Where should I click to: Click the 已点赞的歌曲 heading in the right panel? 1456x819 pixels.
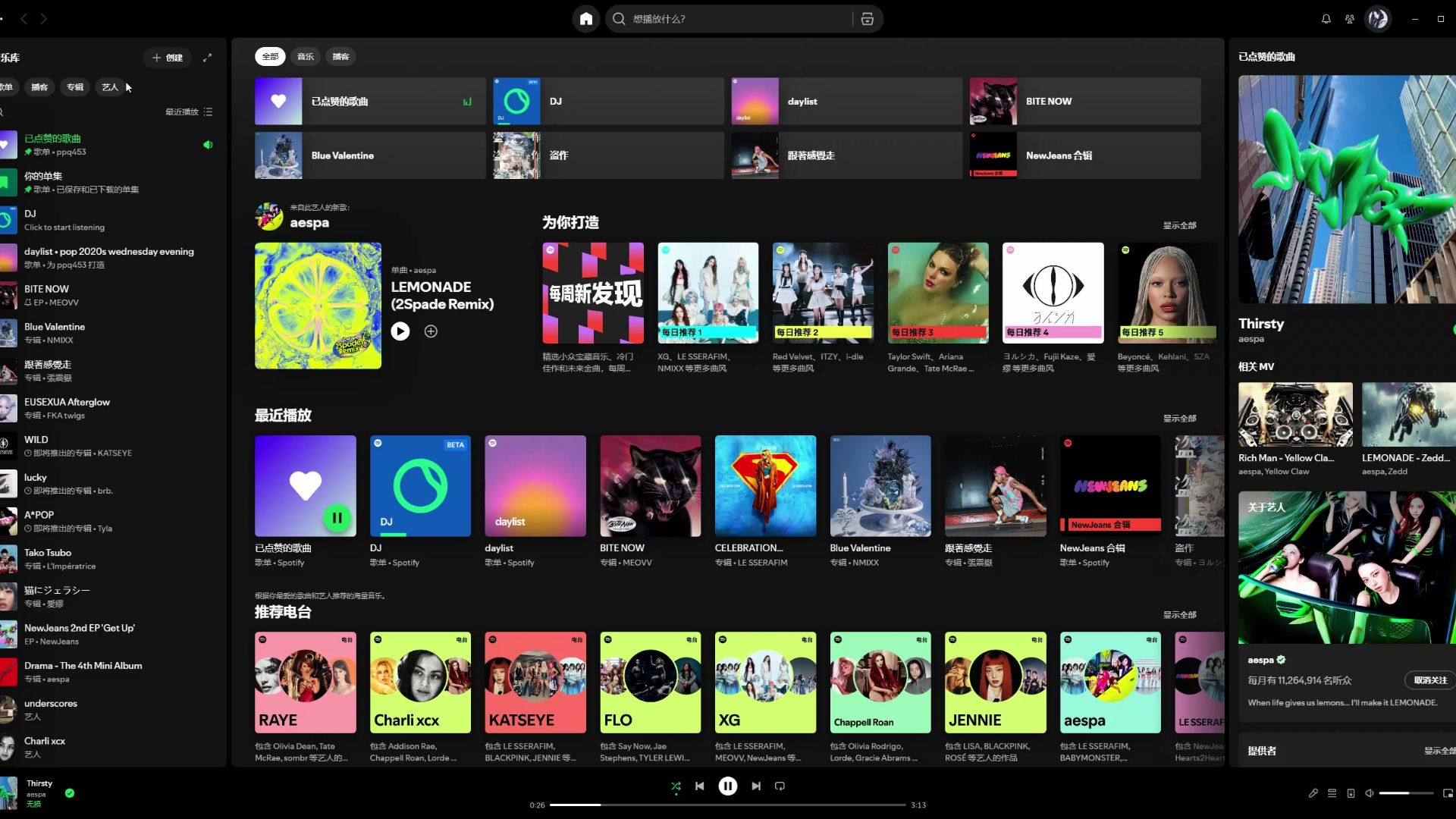pyautogui.click(x=1266, y=57)
